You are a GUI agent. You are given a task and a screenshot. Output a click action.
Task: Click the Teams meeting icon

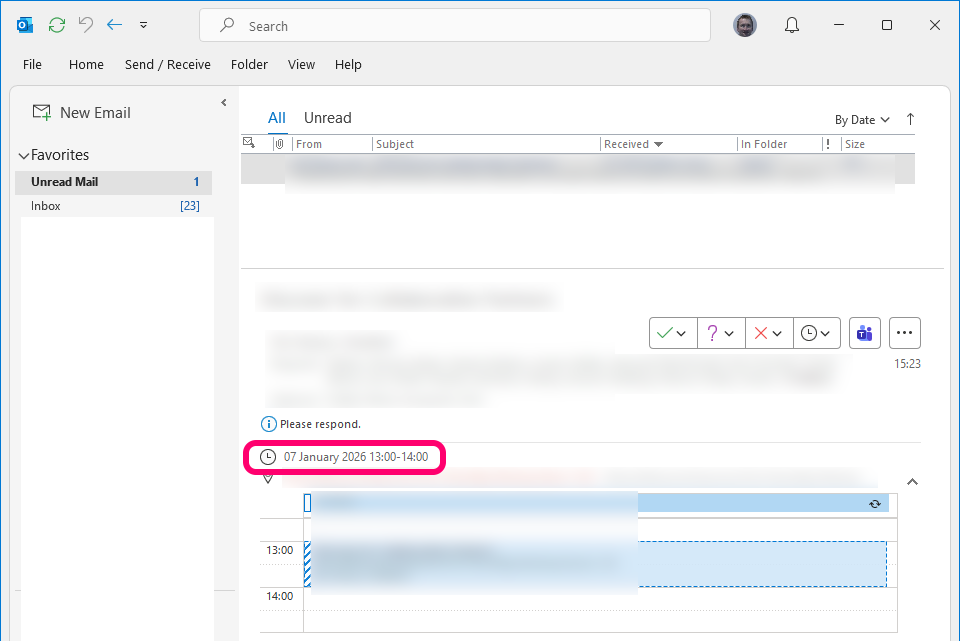click(x=864, y=333)
